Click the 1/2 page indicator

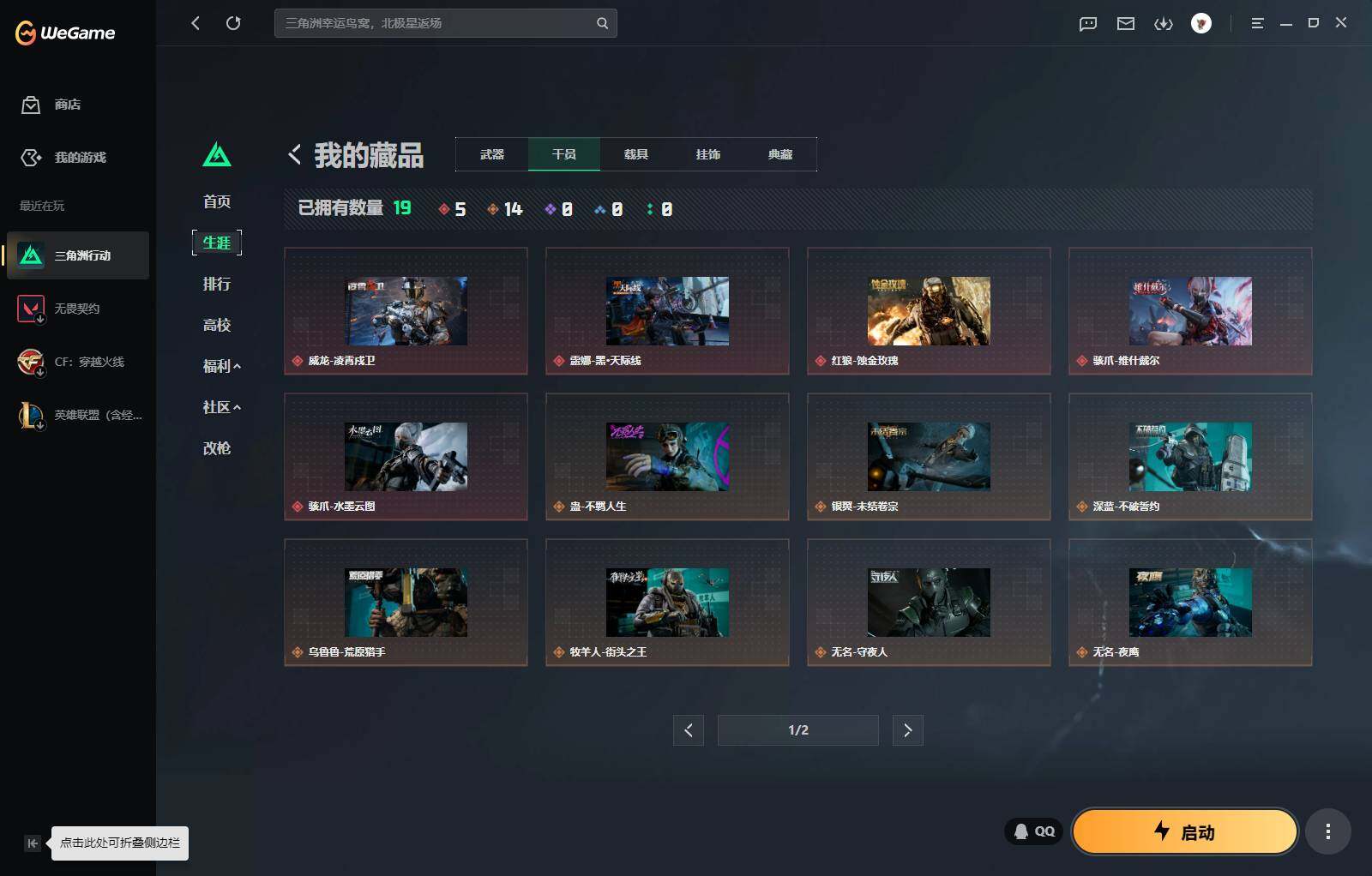pyautogui.click(x=798, y=730)
